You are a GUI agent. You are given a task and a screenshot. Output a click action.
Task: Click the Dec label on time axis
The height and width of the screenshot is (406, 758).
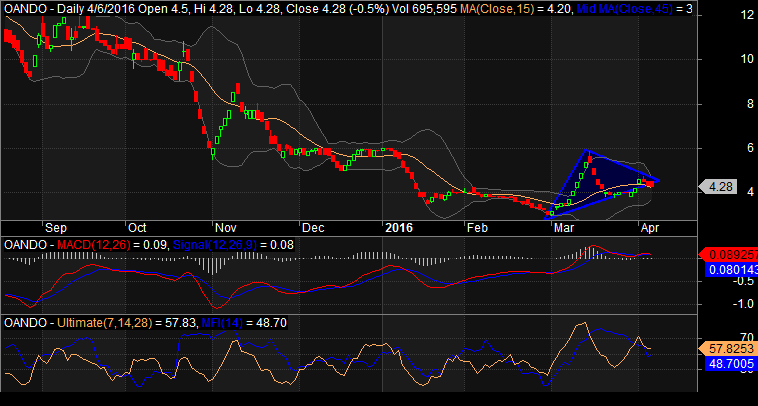tap(312, 228)
